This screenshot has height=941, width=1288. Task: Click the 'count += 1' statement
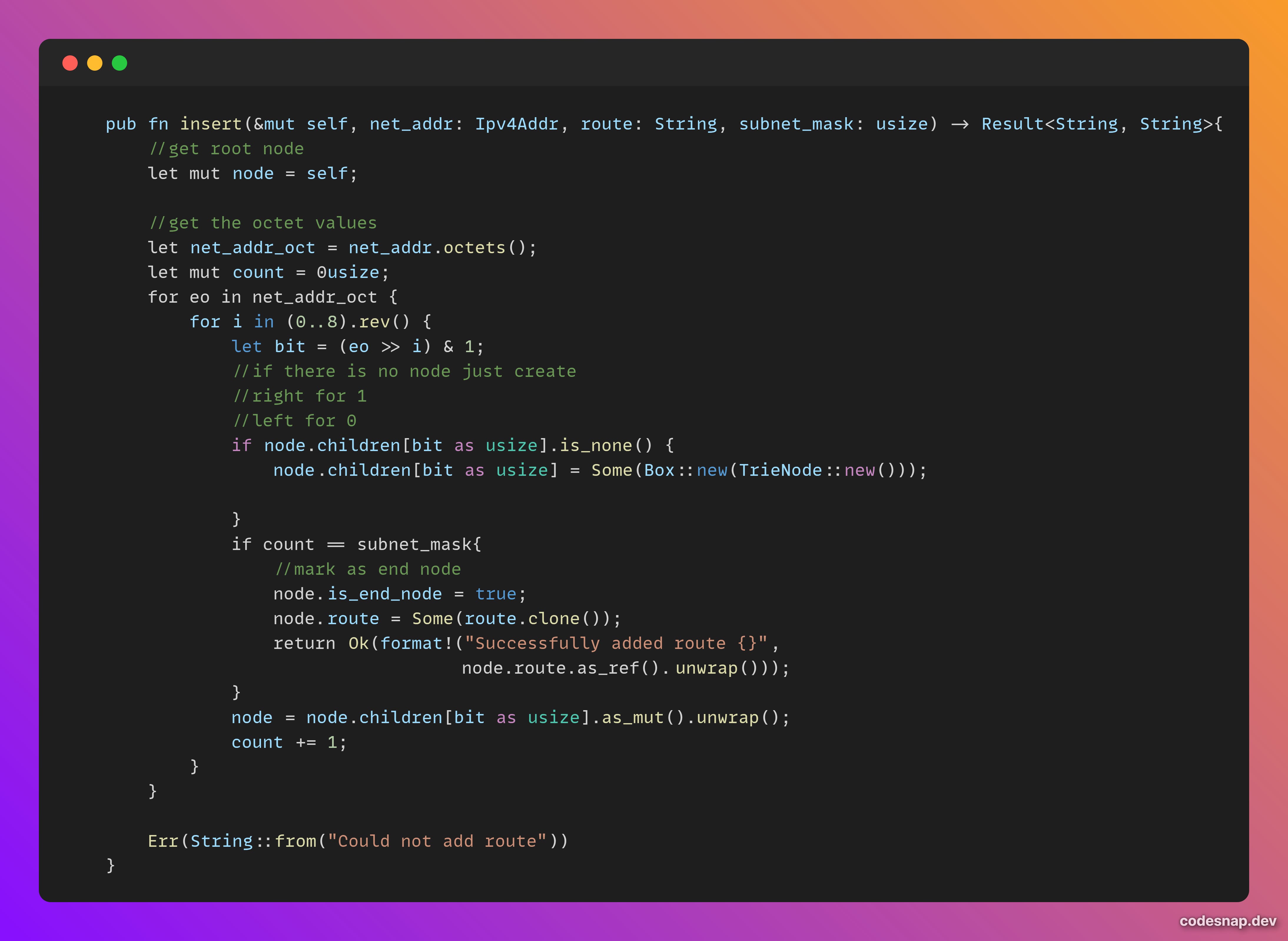pos(289,742)
